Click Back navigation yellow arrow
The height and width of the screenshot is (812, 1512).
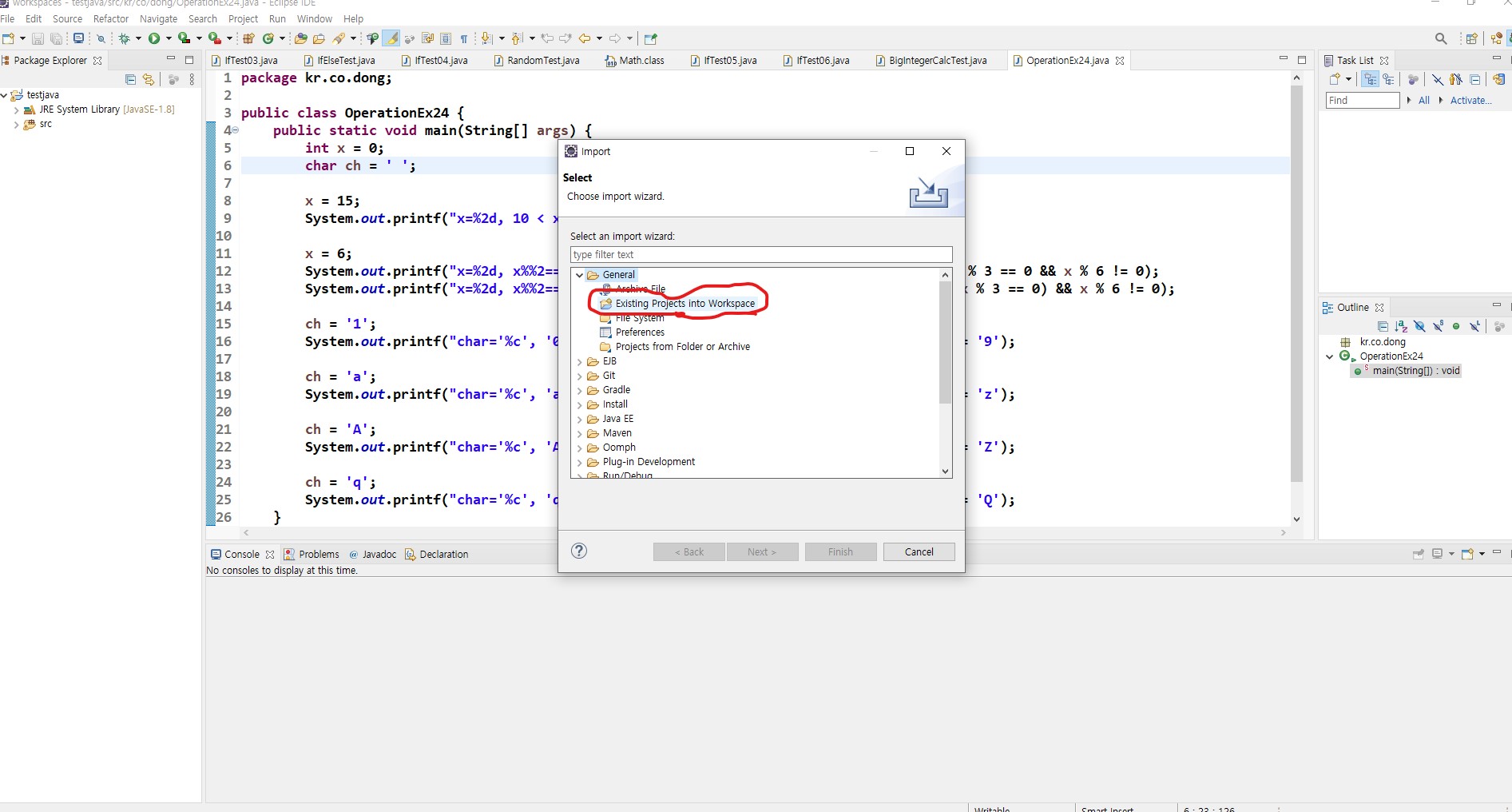(x=585, y=38)
